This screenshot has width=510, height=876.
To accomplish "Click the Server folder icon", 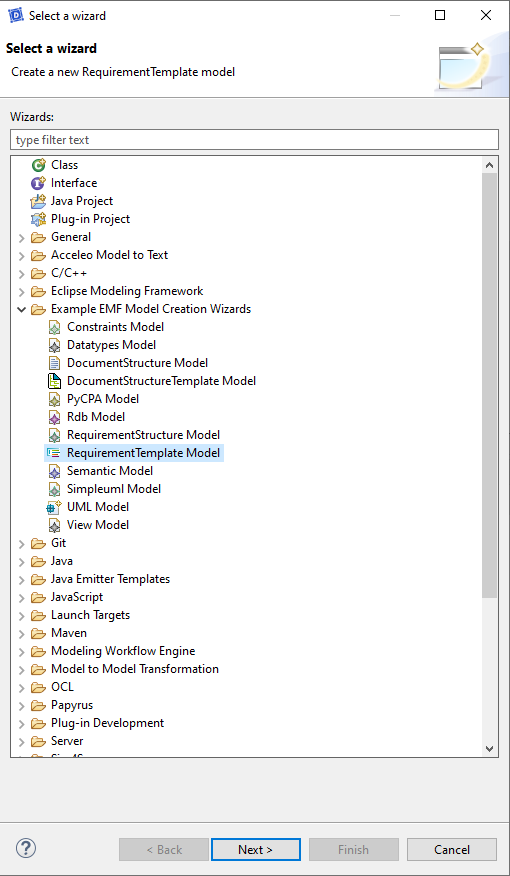I will click(38, 741).
